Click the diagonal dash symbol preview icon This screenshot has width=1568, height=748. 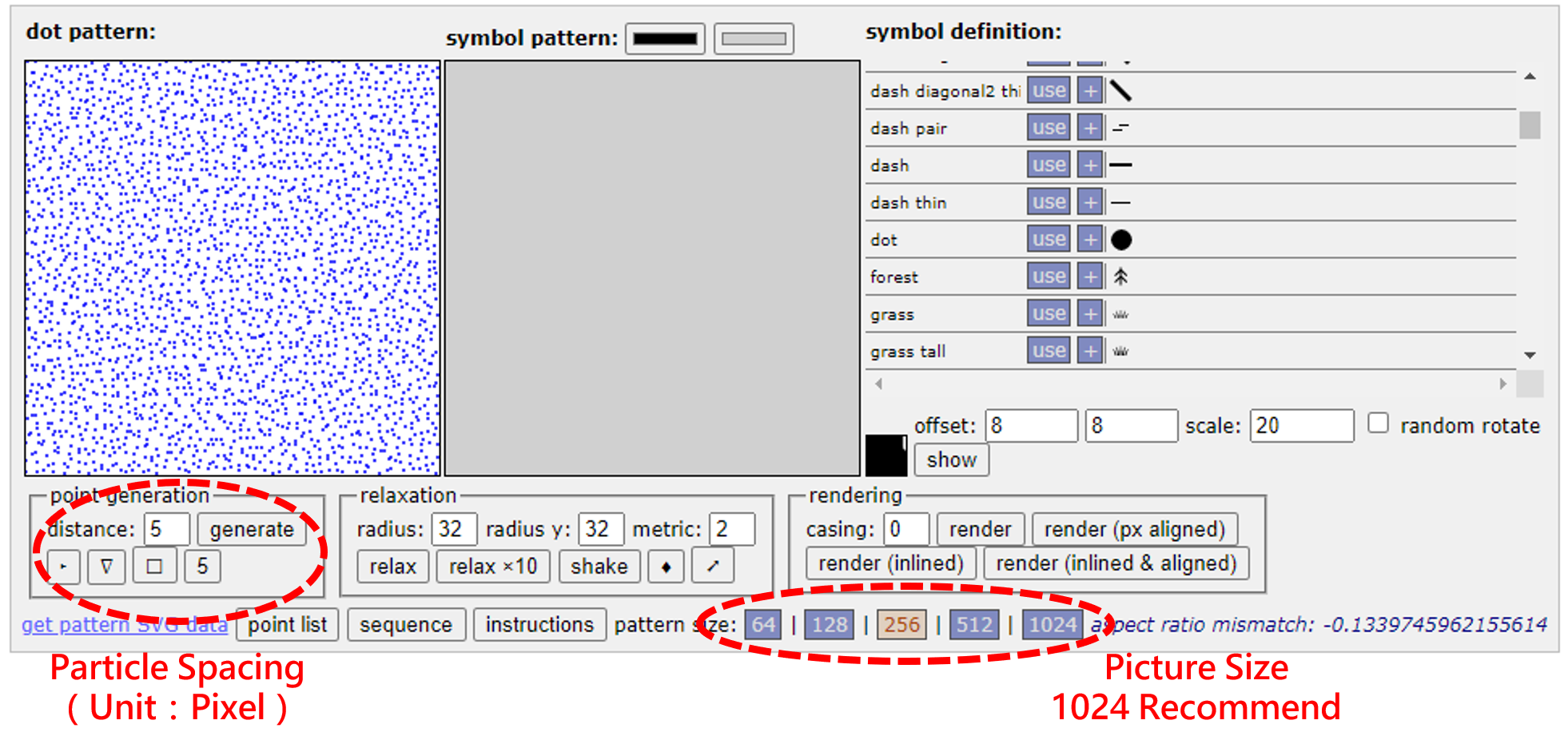pyautogui.click(x=1120, y=90)
